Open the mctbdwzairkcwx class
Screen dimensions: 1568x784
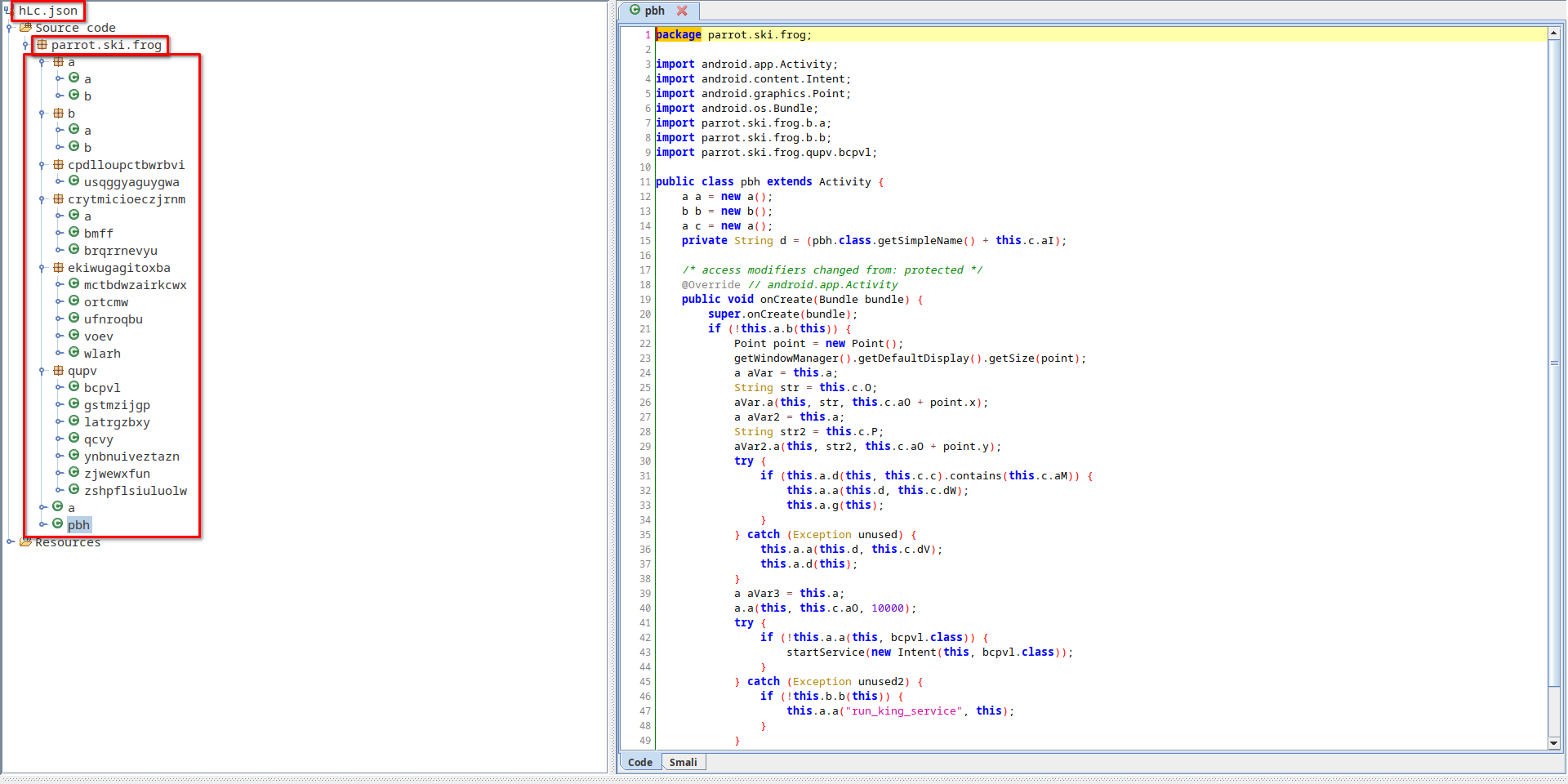[136, 285]
